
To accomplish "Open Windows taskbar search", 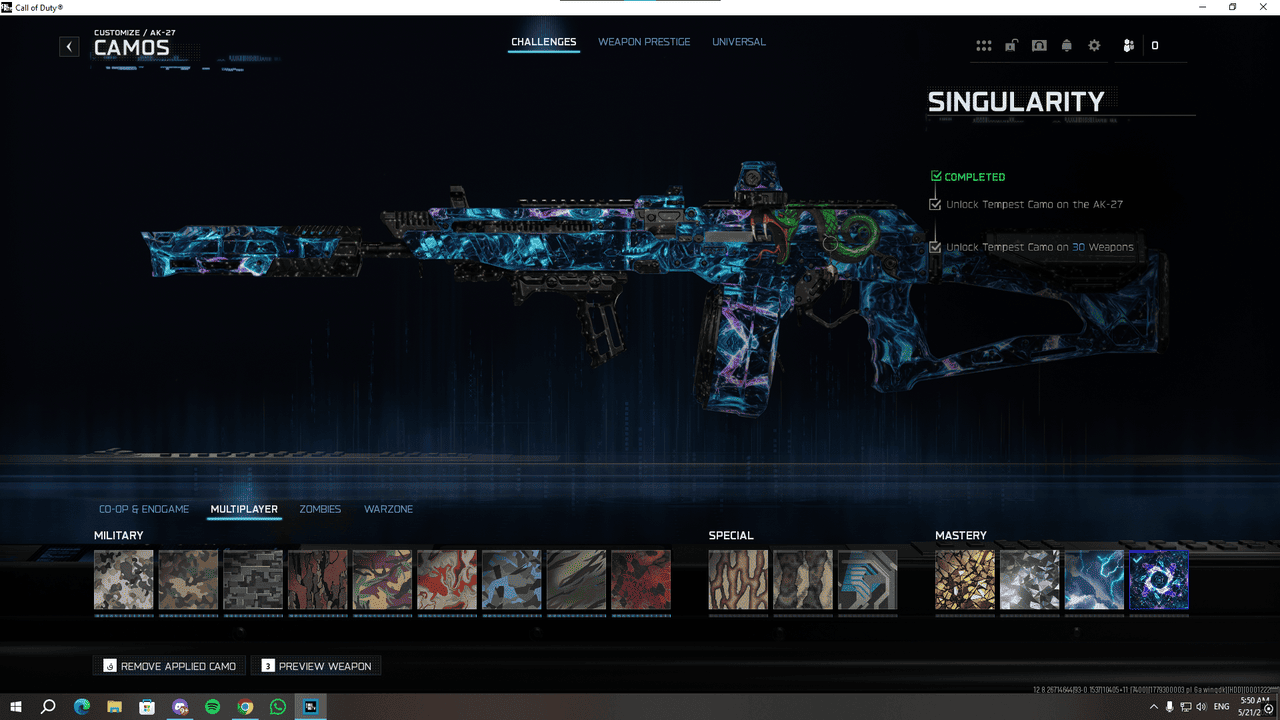I will pyautogui.click(x=48, y=707).
